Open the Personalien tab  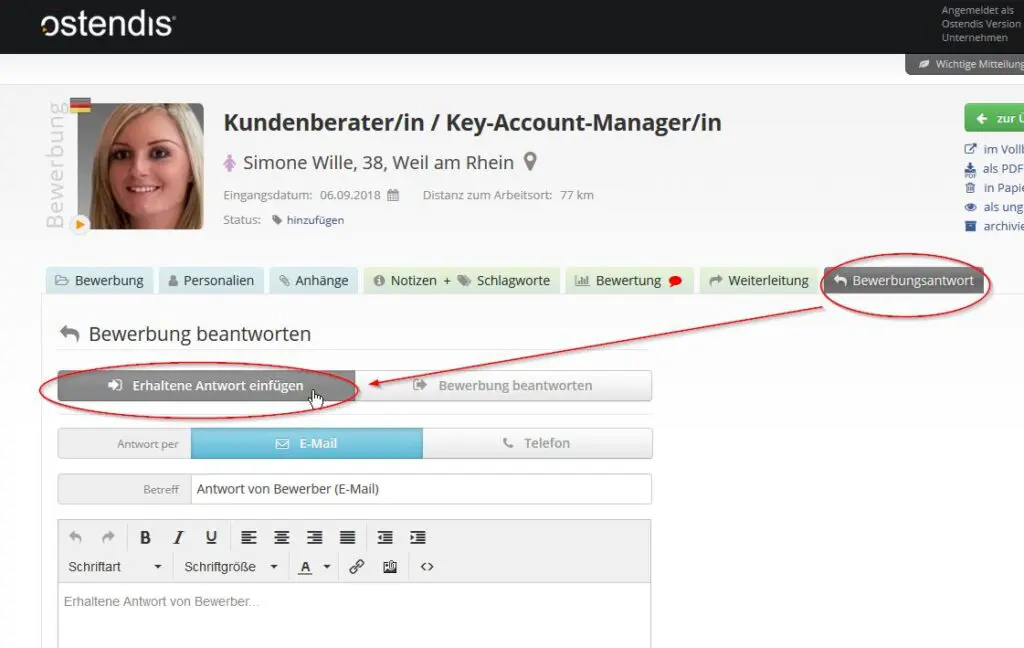point(212,280)
